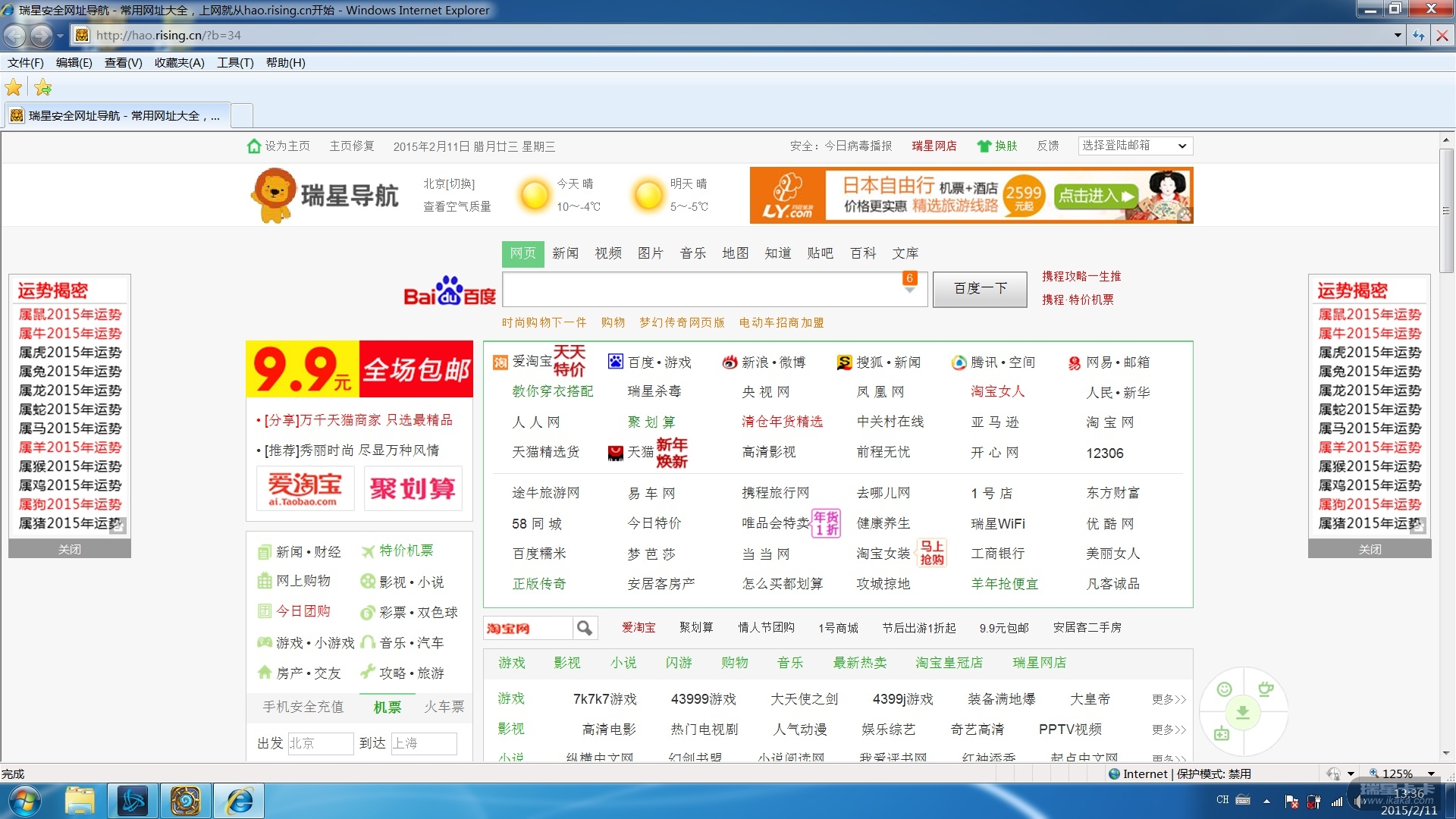
Task: Expand the address bar history dropdown
Action: click(1398, 35)
